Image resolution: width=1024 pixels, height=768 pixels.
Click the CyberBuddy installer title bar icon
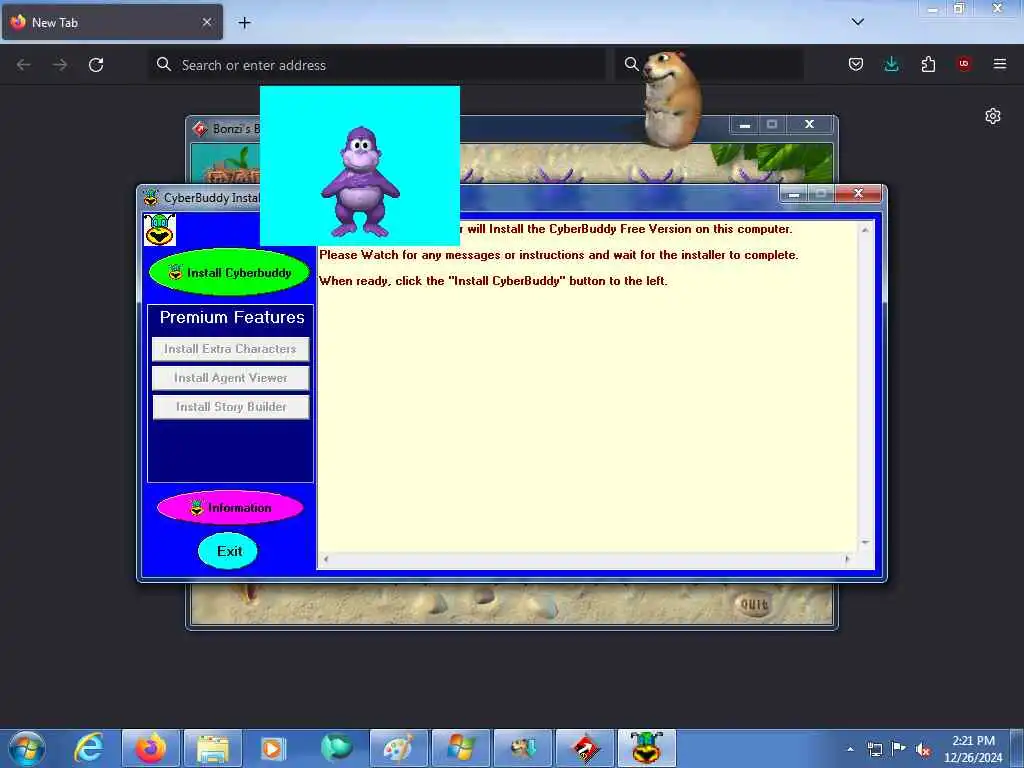(x=151, y=197)
